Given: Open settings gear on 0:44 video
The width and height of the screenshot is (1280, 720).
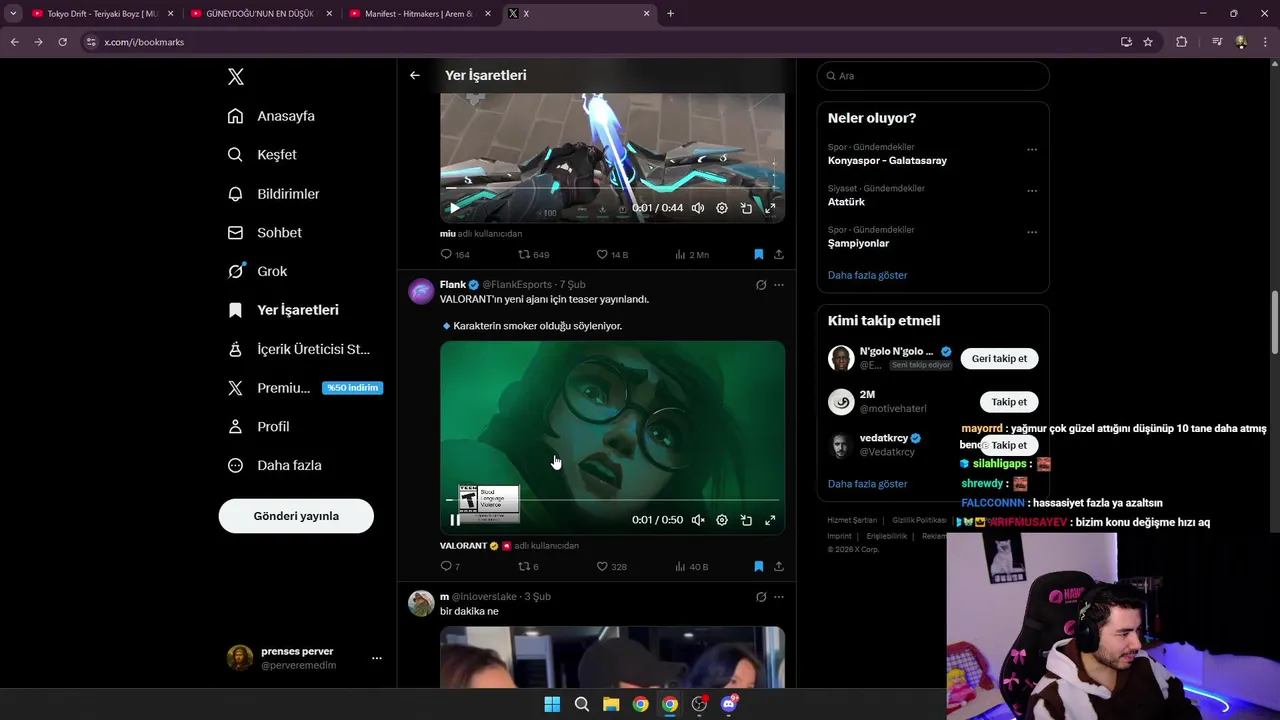Looking at the screenshot, I should tap(722, 208).
